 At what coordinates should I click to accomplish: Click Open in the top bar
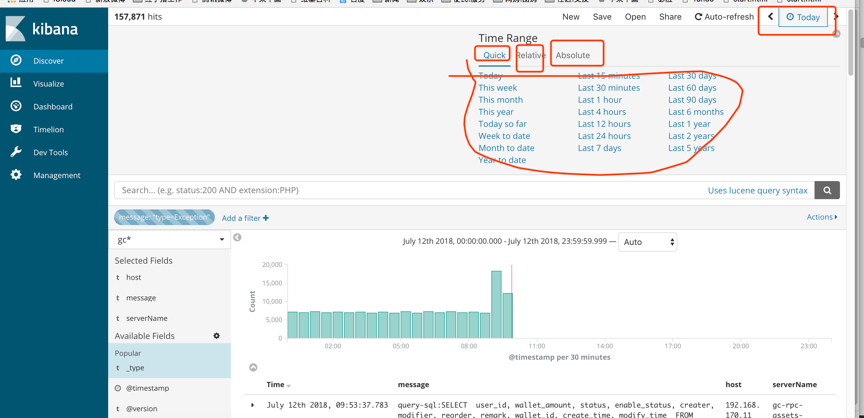(635, 17)
